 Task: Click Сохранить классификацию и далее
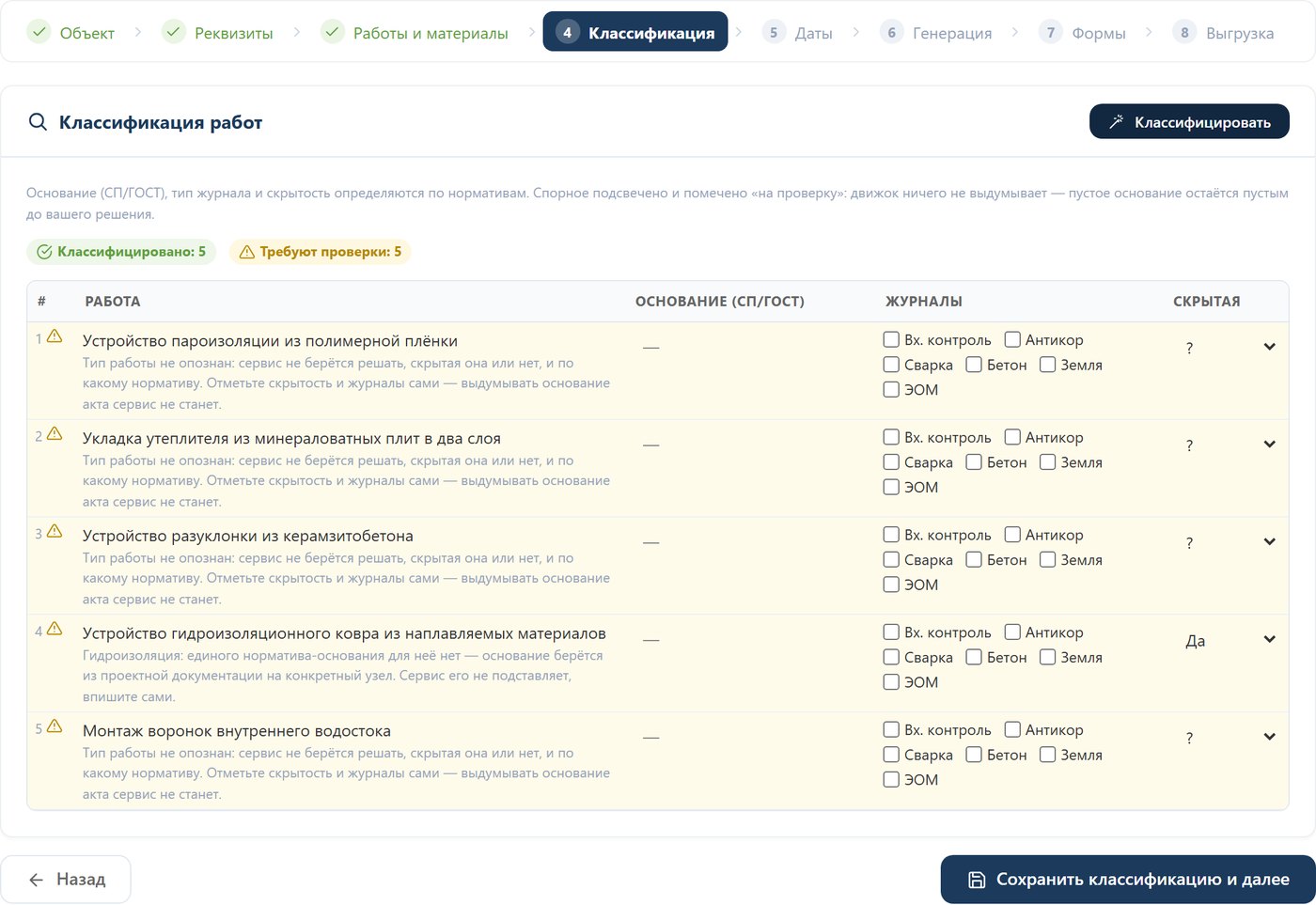(1128, 880)
